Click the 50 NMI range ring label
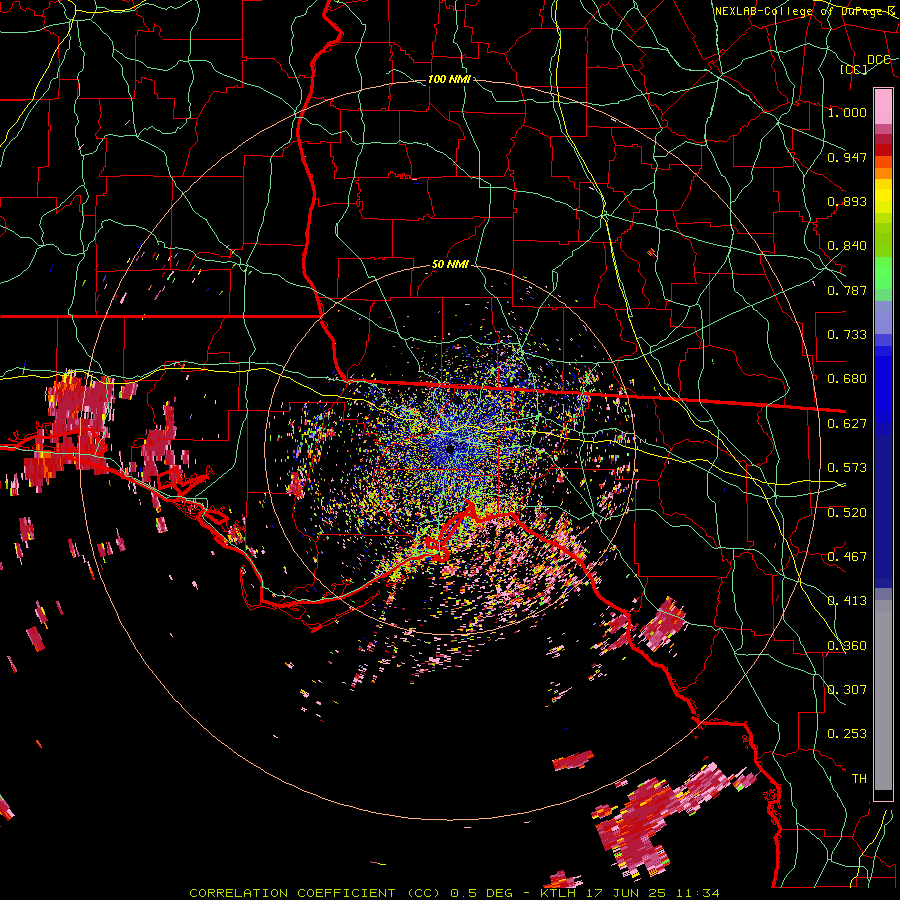Screen dimensions: 900x900 450,265
